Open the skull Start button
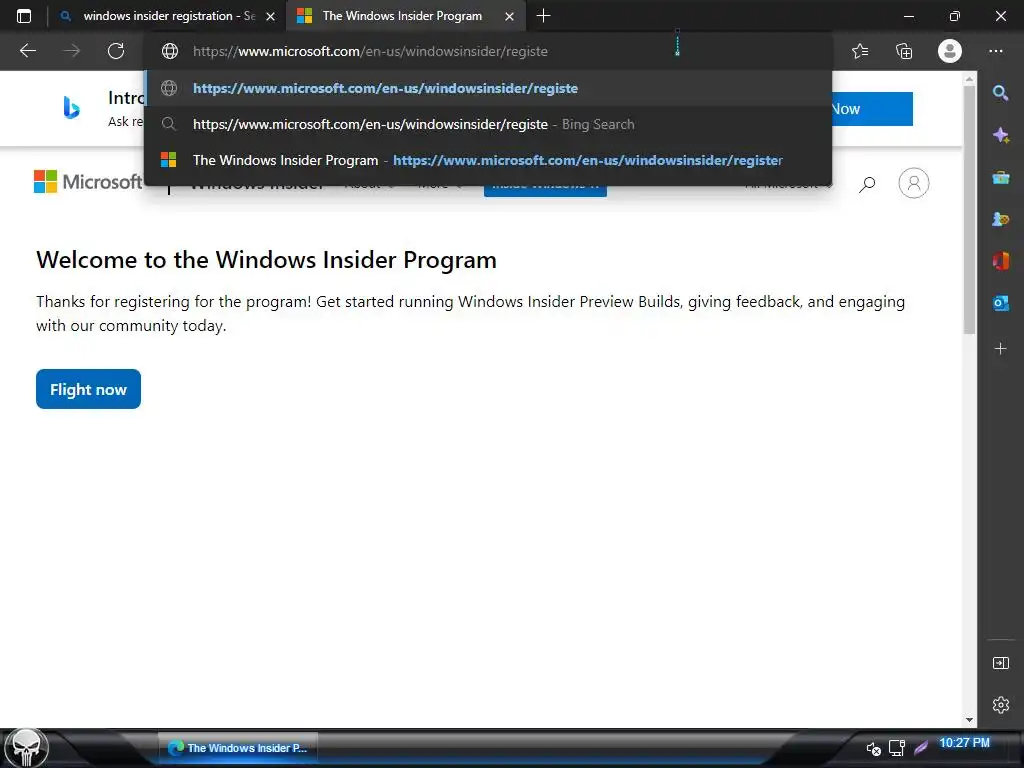Image resolution: width=1024 pixels, height=768 pixels. (x=24, y=748)
